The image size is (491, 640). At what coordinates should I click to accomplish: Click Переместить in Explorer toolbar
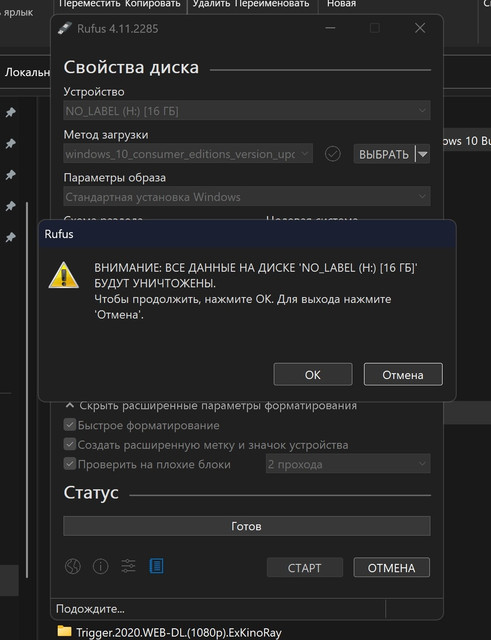[89, 4]
